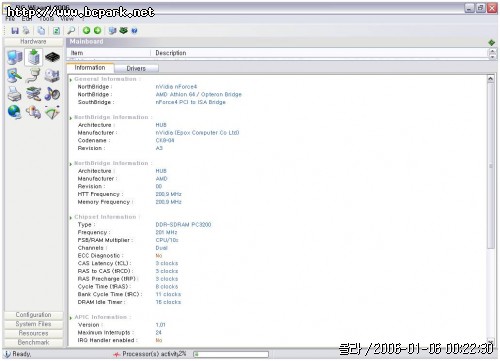The width and height of the screenshot is (500, 361).
Task: Click the item list scroll-up arrow
Action: click(493, 51)
